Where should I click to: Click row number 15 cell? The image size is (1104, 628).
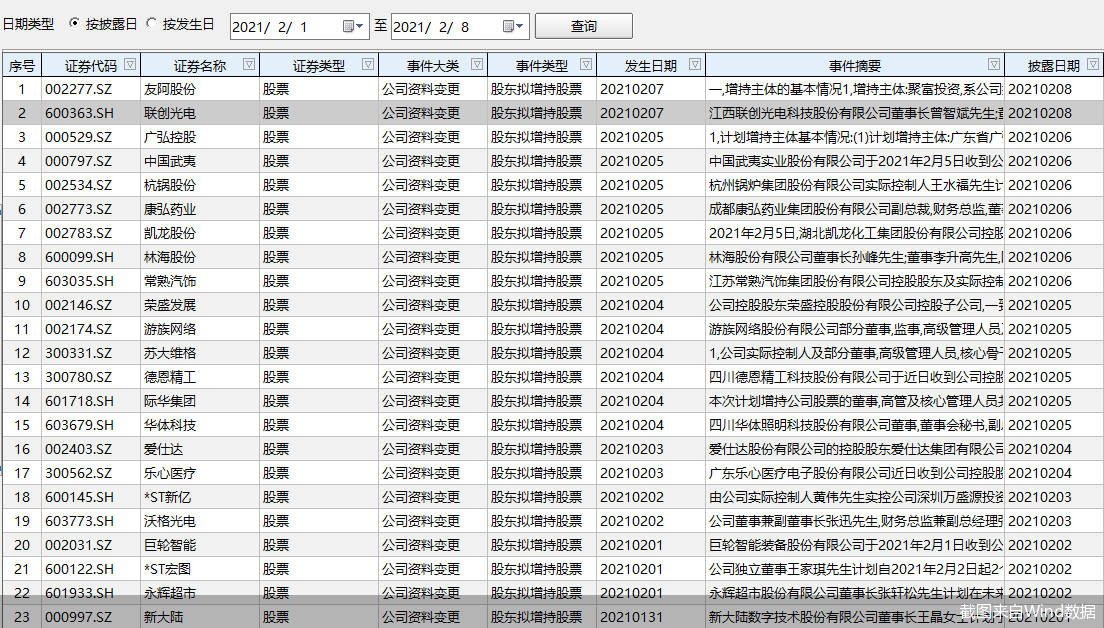pyautogui.click(x=22, y=425)
